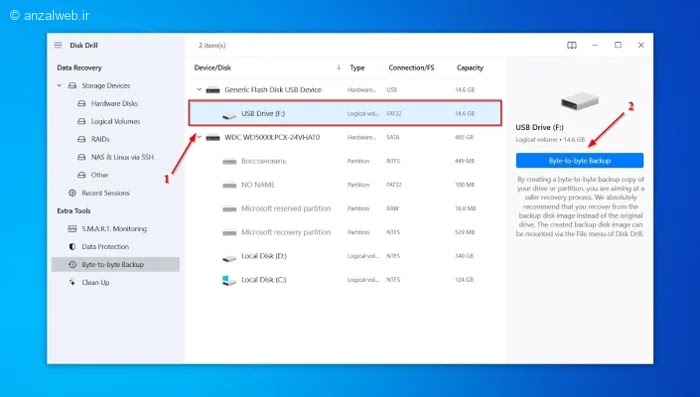Image resolution: width=700 pixels, height=397 pixels.
Task: Click the Byte-to-byte Backup clock icon
Action: [72, 264]
